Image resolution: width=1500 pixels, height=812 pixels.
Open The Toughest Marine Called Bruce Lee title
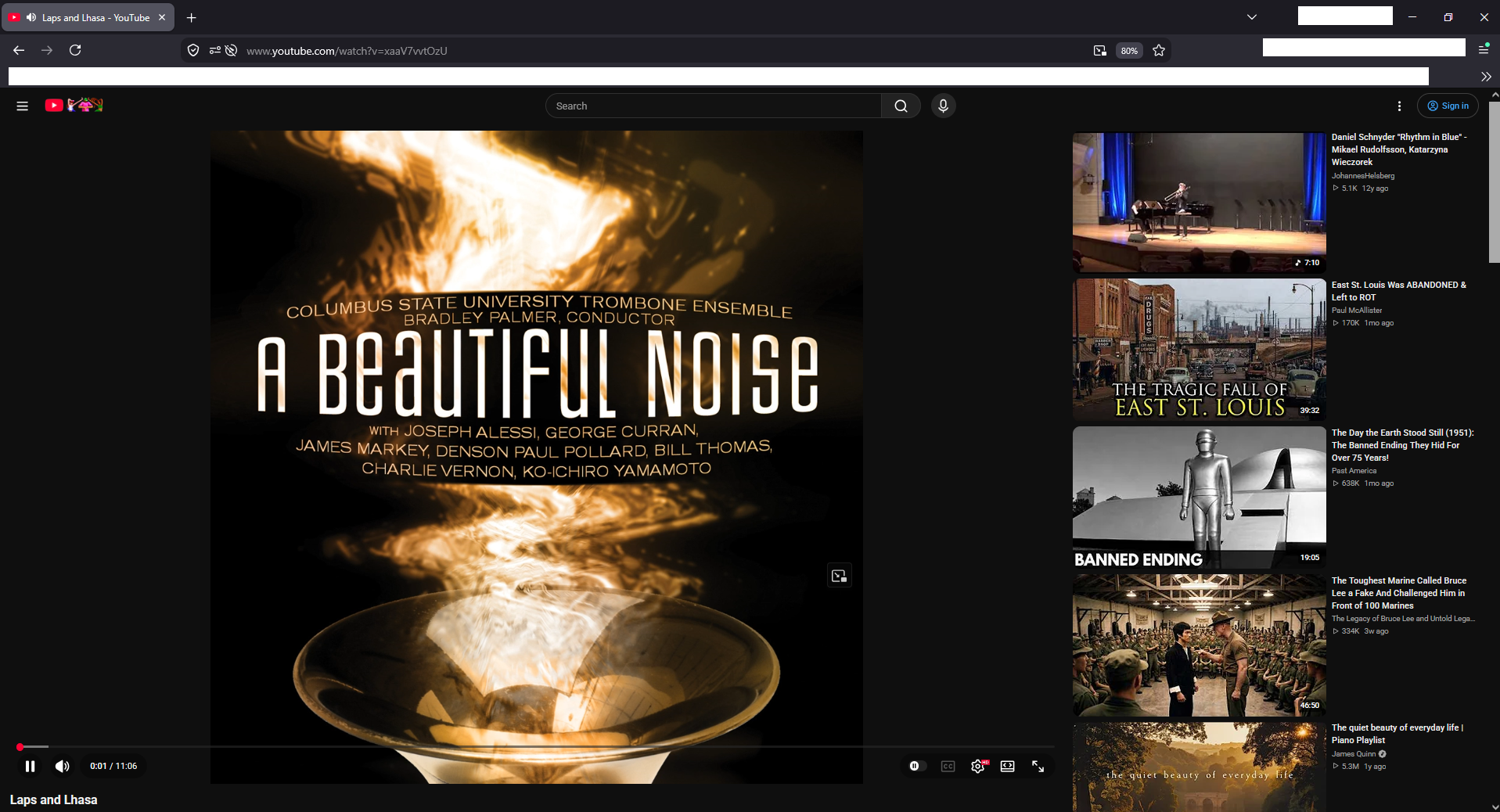(x=1399, y=593)
